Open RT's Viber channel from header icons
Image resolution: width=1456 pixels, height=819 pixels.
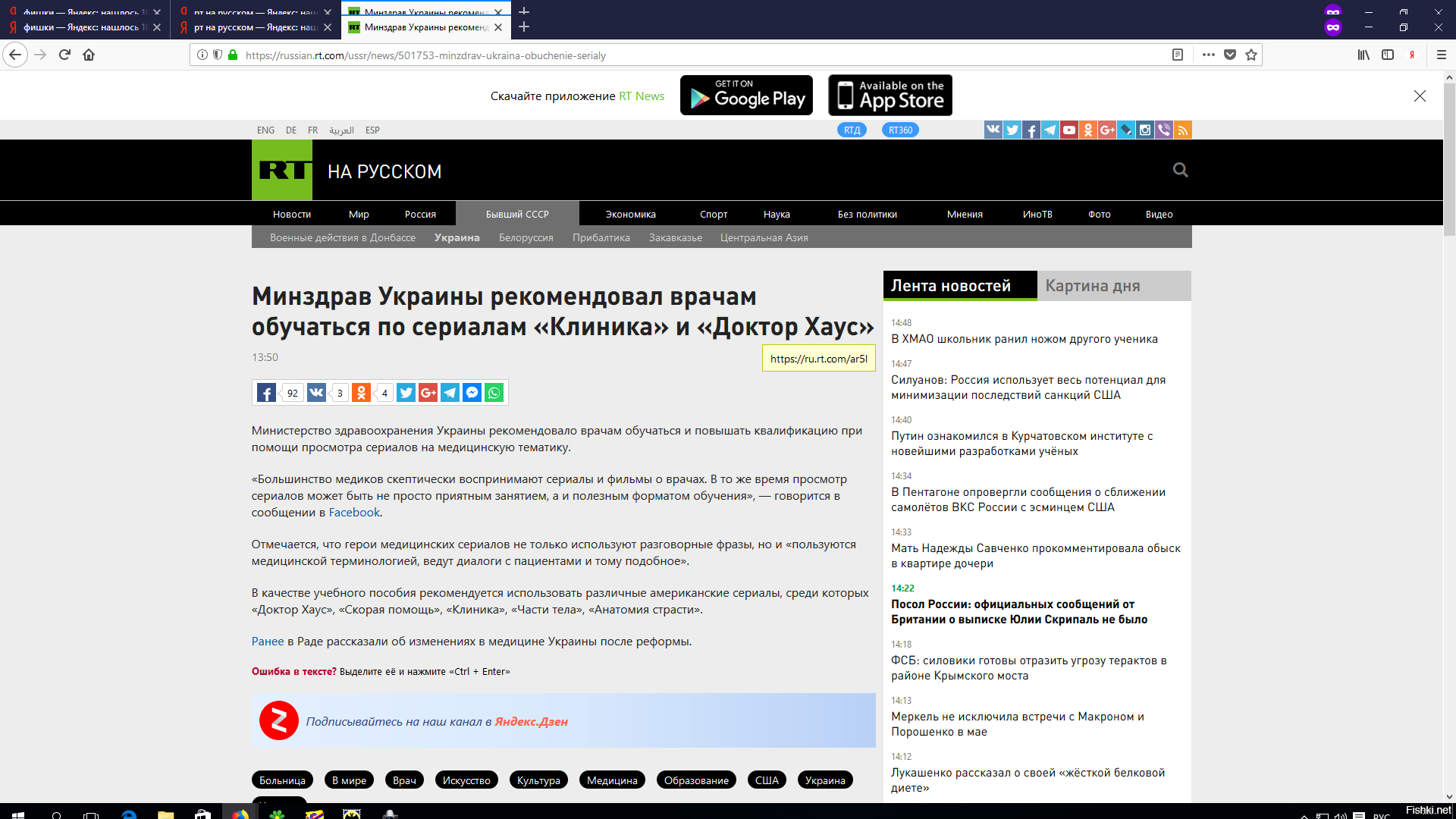1163,130
